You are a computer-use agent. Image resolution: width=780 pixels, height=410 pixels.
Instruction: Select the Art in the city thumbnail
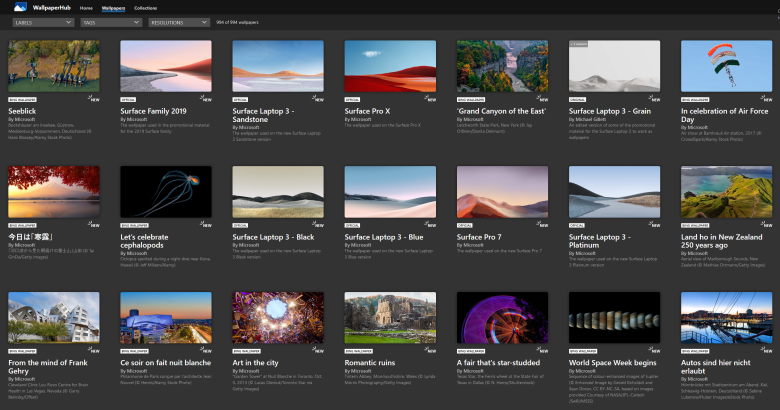[278, 318]
